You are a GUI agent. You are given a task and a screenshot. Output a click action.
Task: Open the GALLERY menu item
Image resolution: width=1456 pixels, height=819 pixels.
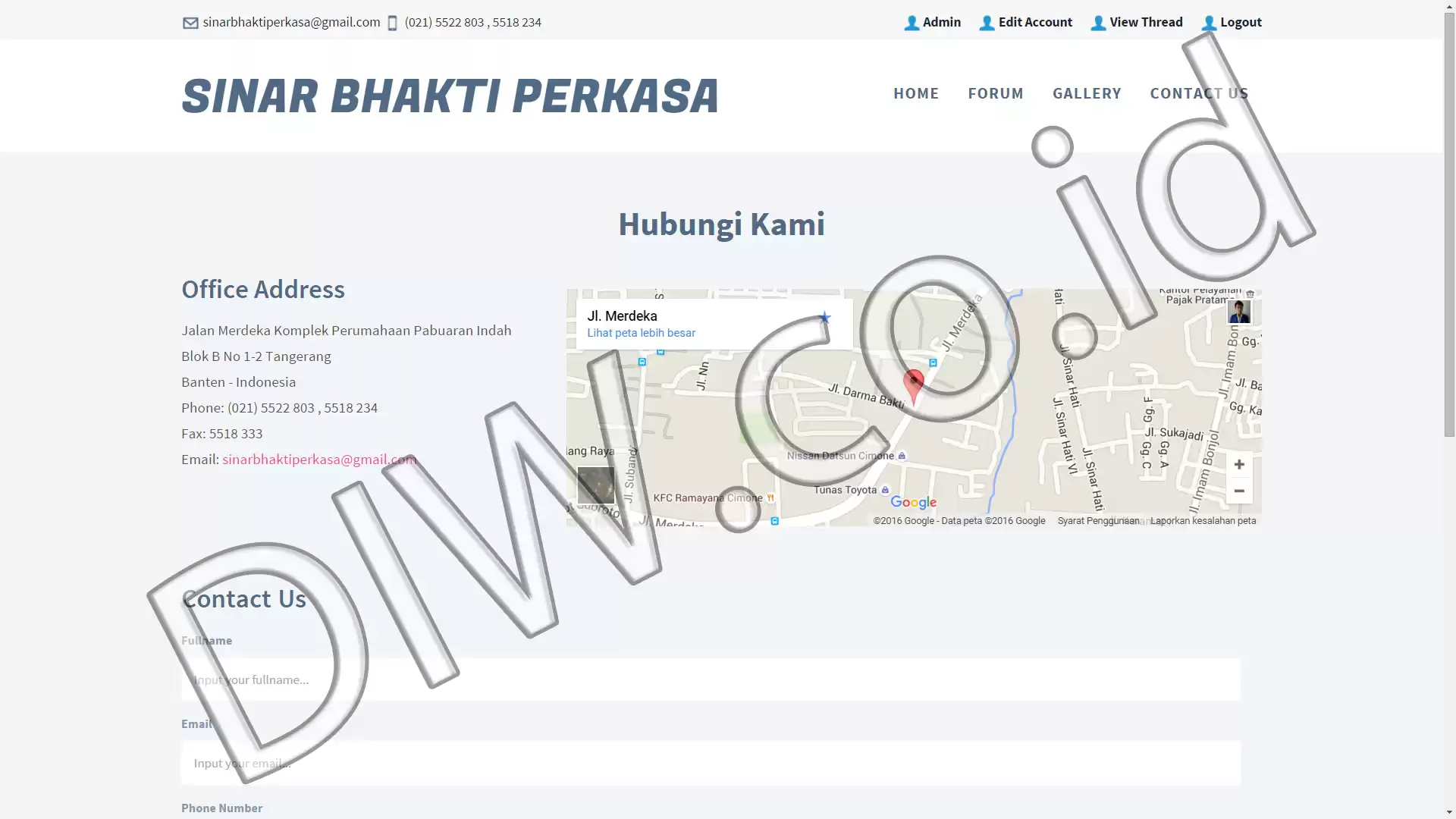point(1087,93)
